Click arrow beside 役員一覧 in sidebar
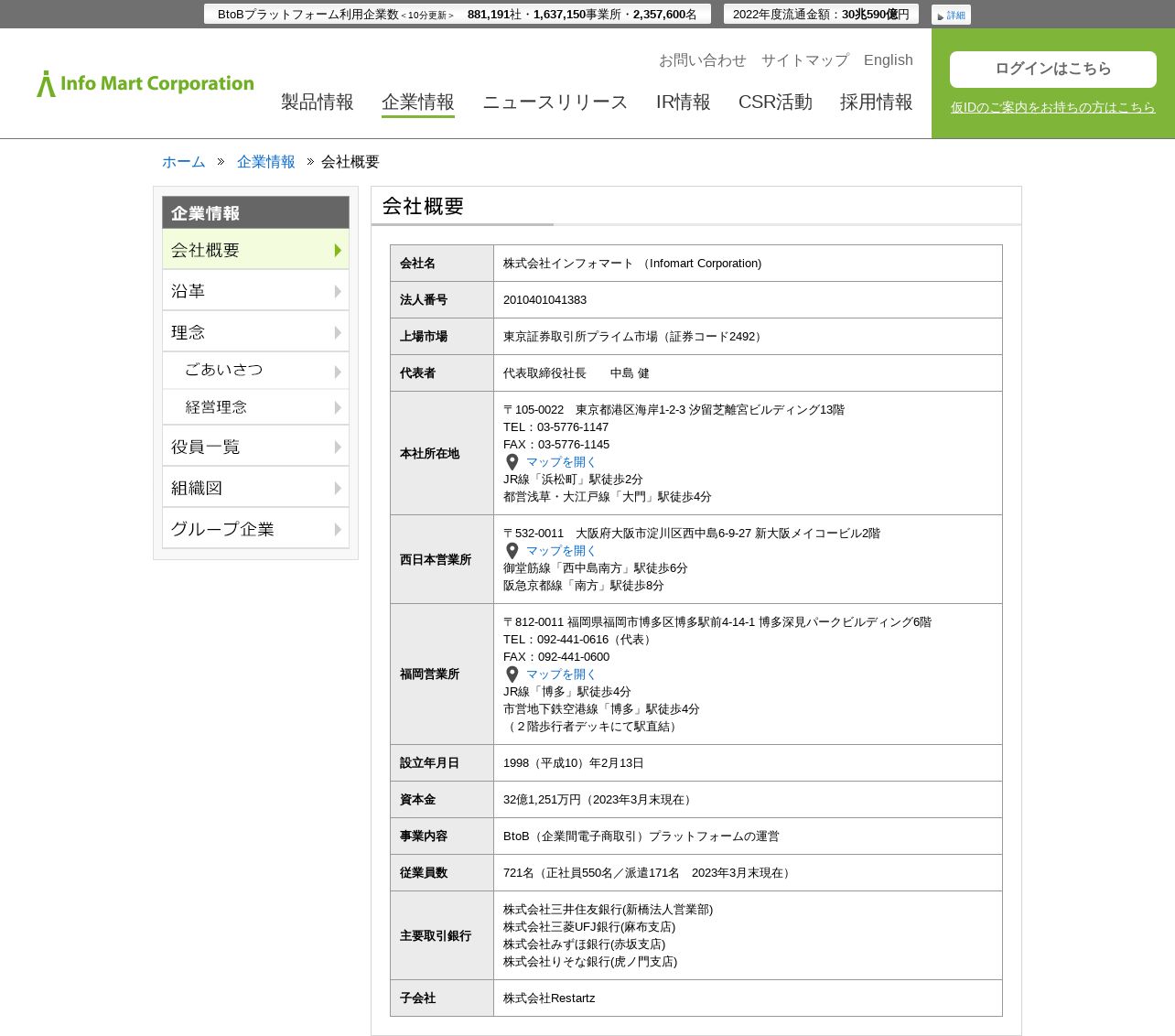This screenshot has height=1036, width=1175. [x=338, y=447]
